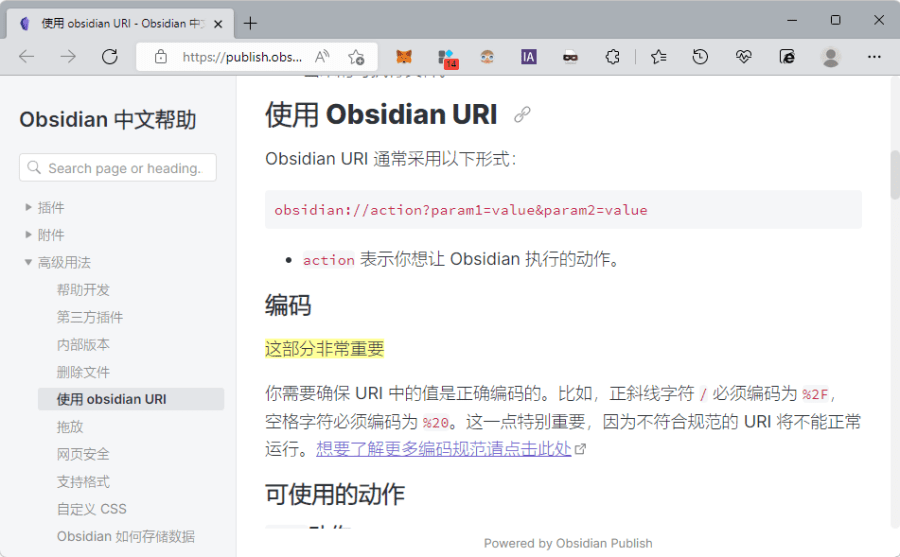This screenshot has width=900, height=557.
Task: Add this page to favorites star
Action: tap(356, 57)
